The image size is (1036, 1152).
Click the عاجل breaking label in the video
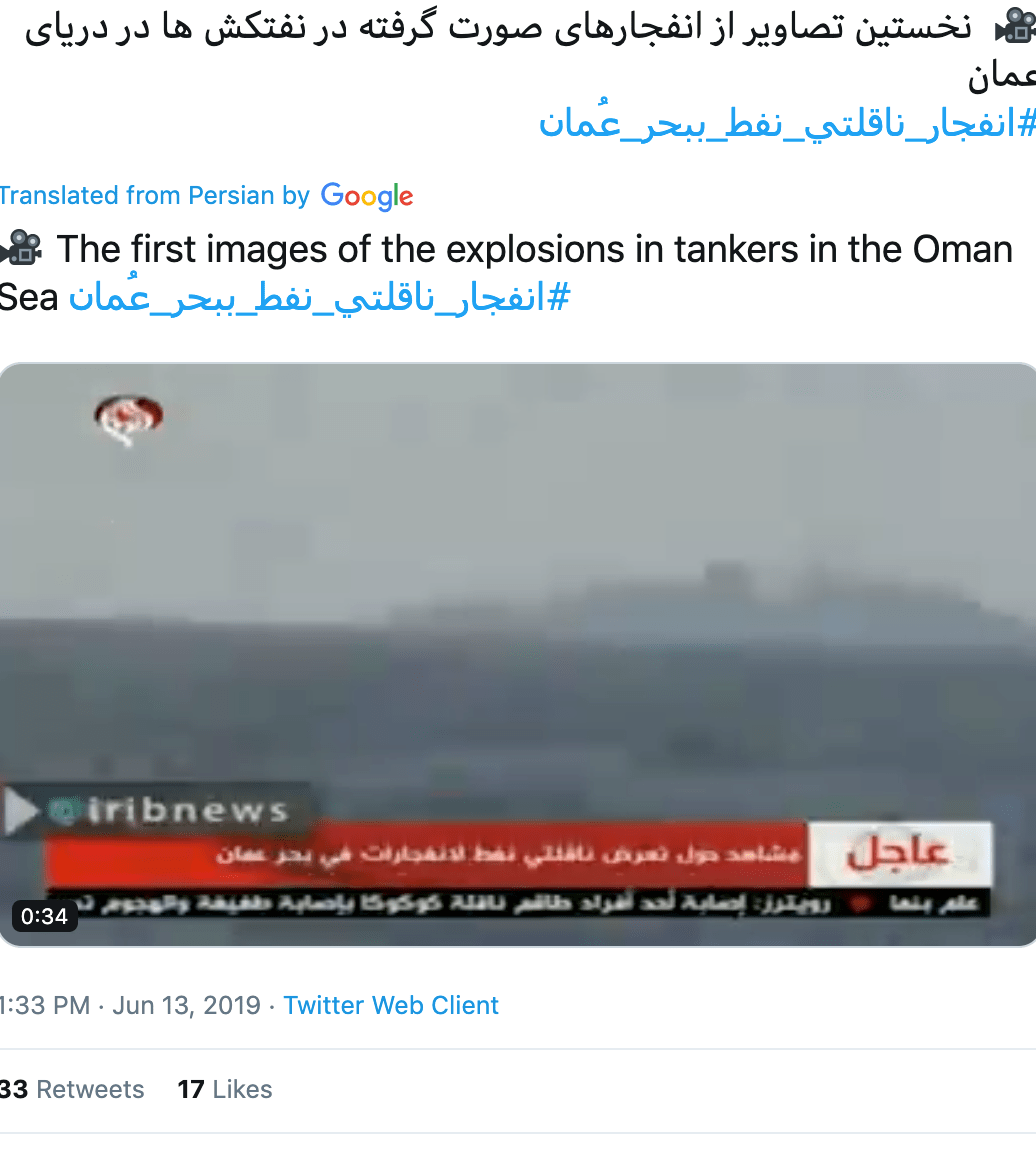(899, 854)
